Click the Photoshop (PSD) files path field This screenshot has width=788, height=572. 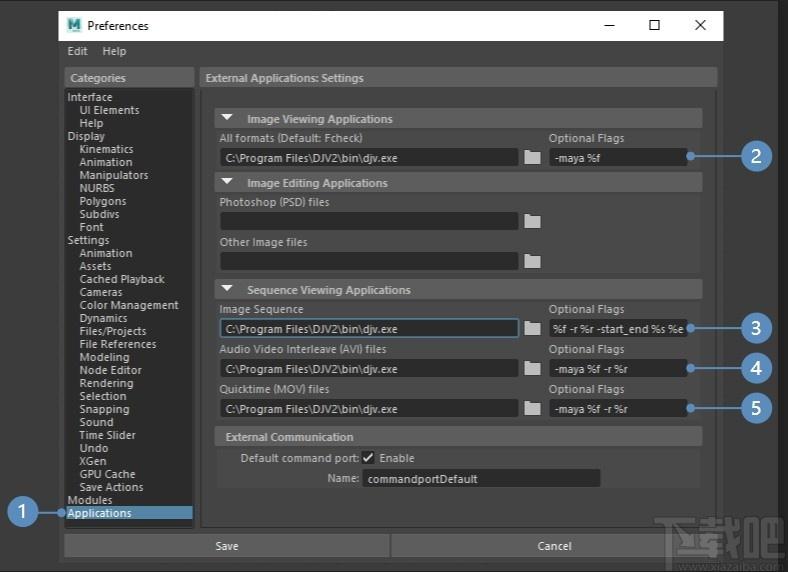tap(369, 221)
